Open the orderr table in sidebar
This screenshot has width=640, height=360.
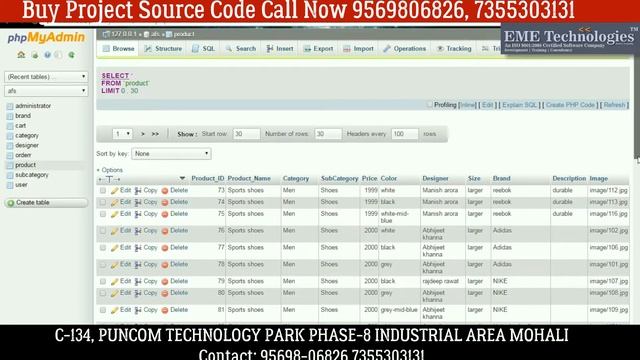point(23,155)
